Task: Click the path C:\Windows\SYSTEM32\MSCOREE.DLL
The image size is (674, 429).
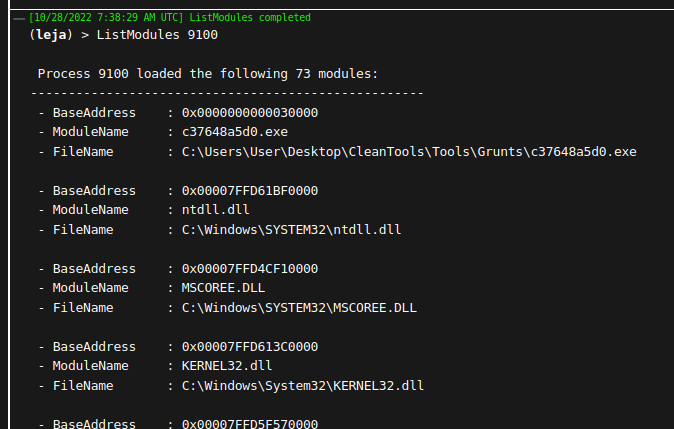Action: pos(299,308)
